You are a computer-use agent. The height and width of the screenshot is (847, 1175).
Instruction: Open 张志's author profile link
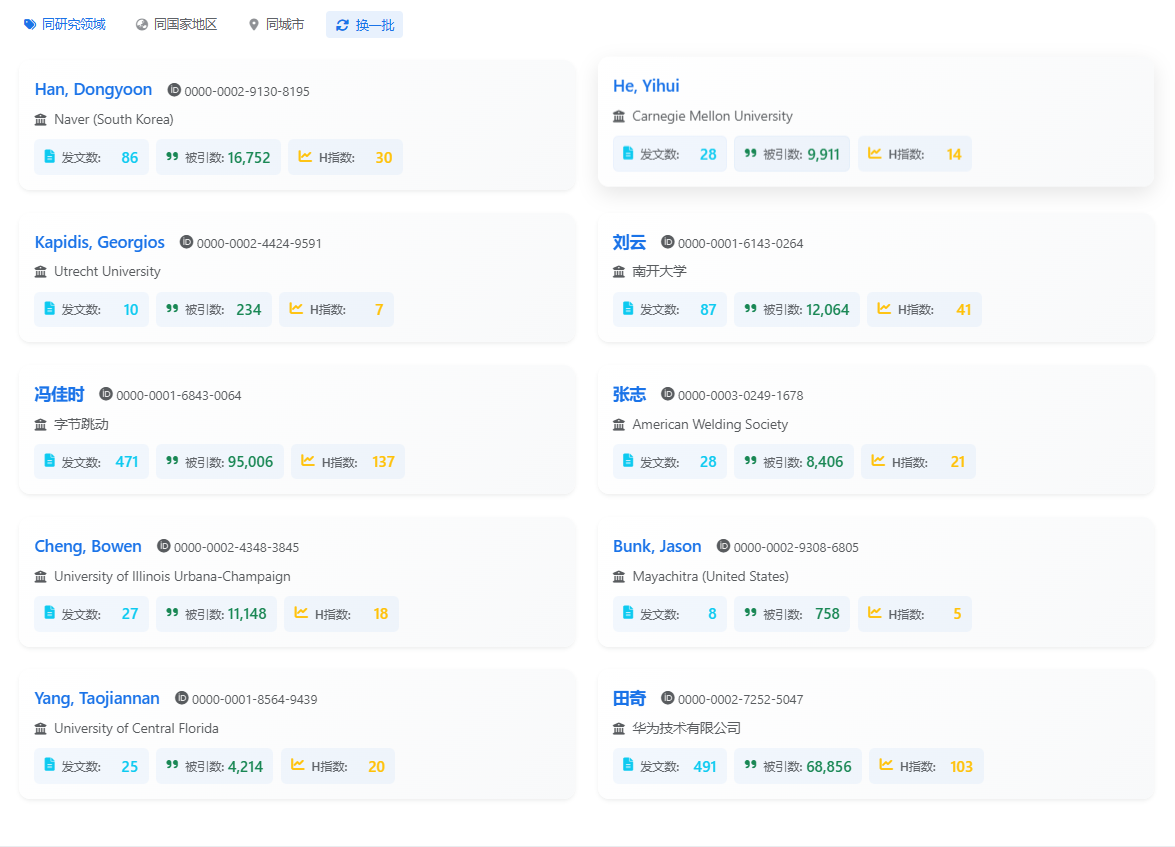click(x=629, y=394)
